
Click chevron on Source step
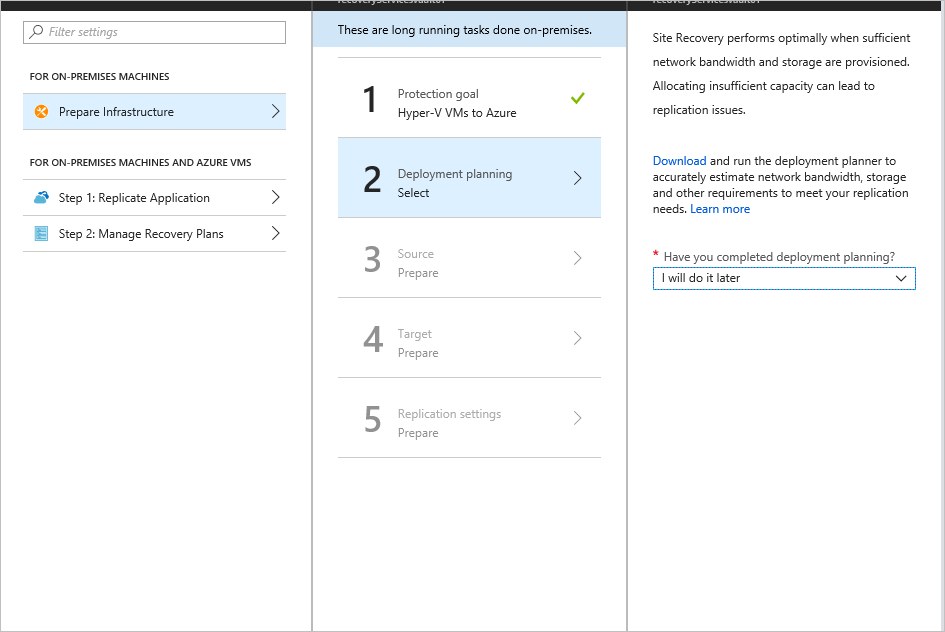[x=577, y=258]
